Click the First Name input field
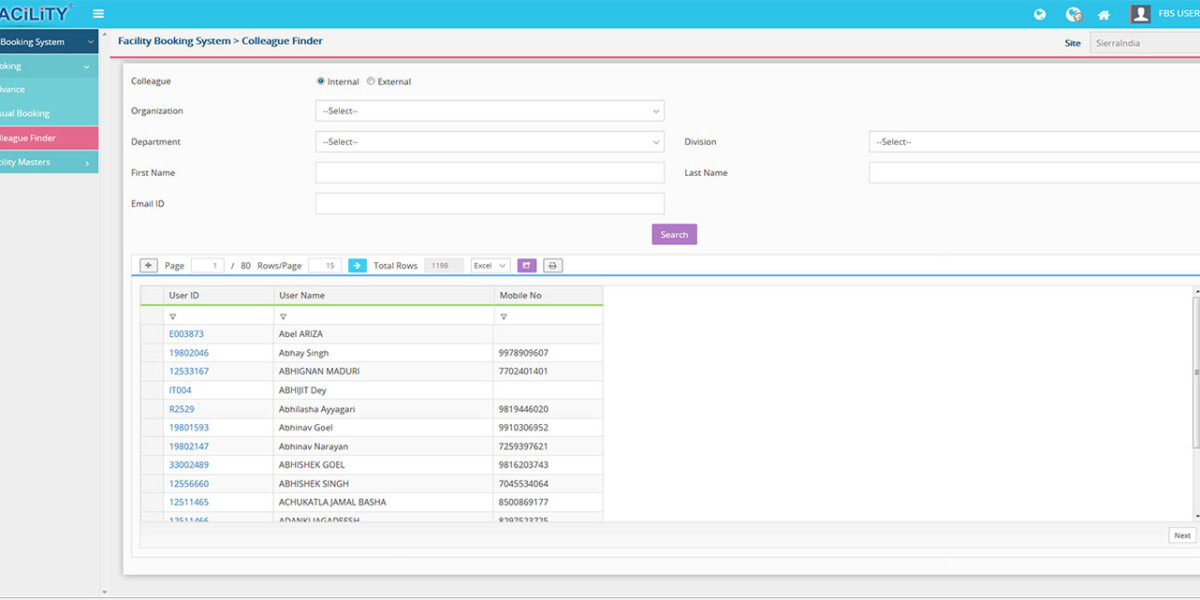Image resolution: width=1200 pixels, height=600 pixels. (x=489, y=173)
